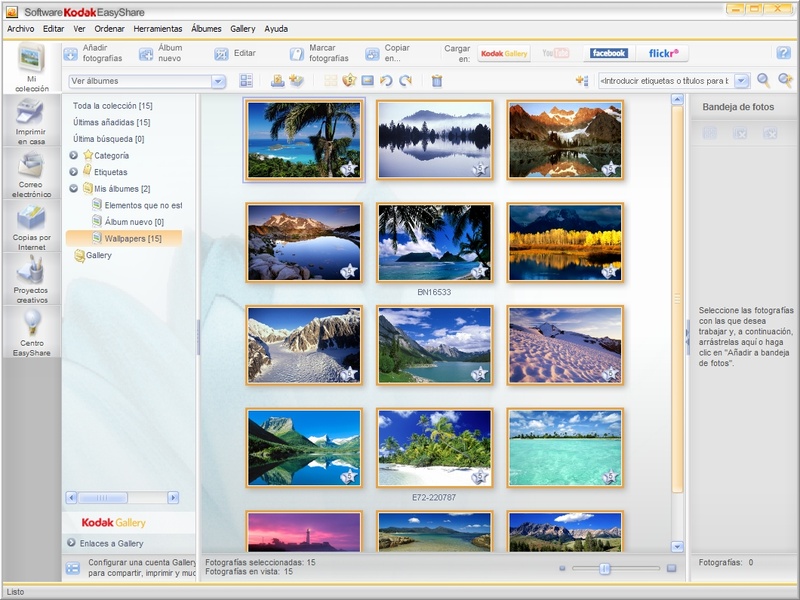800x600 pixels.
Task: Open the Herramientas menu
Action: pos(157,29)
